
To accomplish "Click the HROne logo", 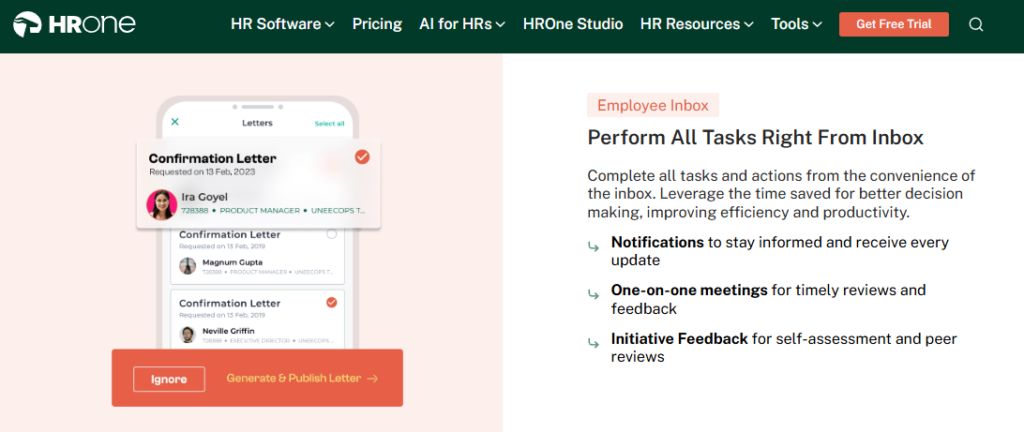I will click(74, 24).
